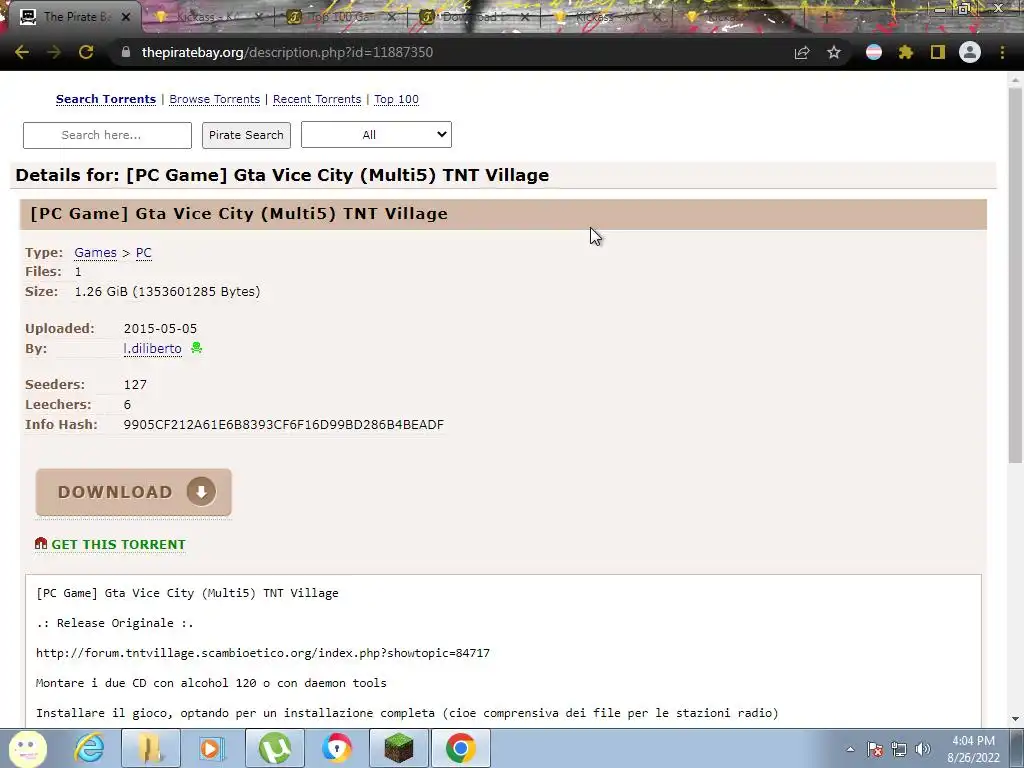This screenshot has width=1024, height=768.
Task: Bookmark this page with the star
Action: tap(834, 52)
